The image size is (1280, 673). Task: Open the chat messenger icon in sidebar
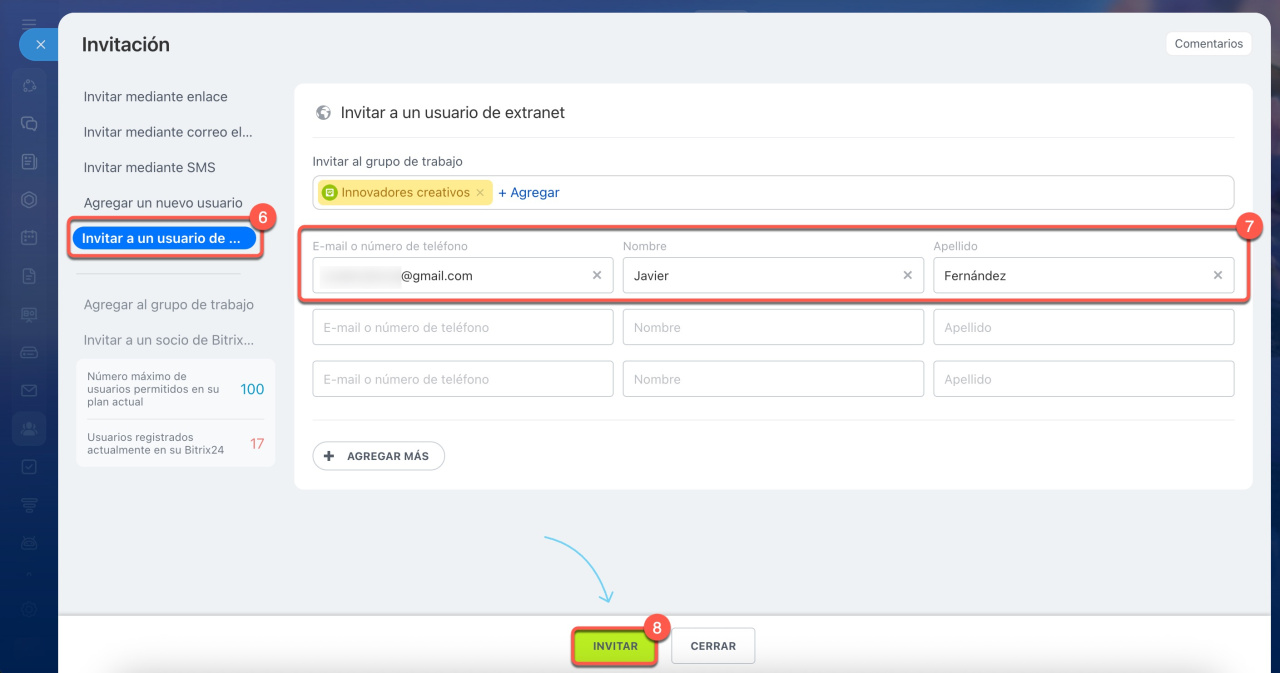tap(29, 124)
